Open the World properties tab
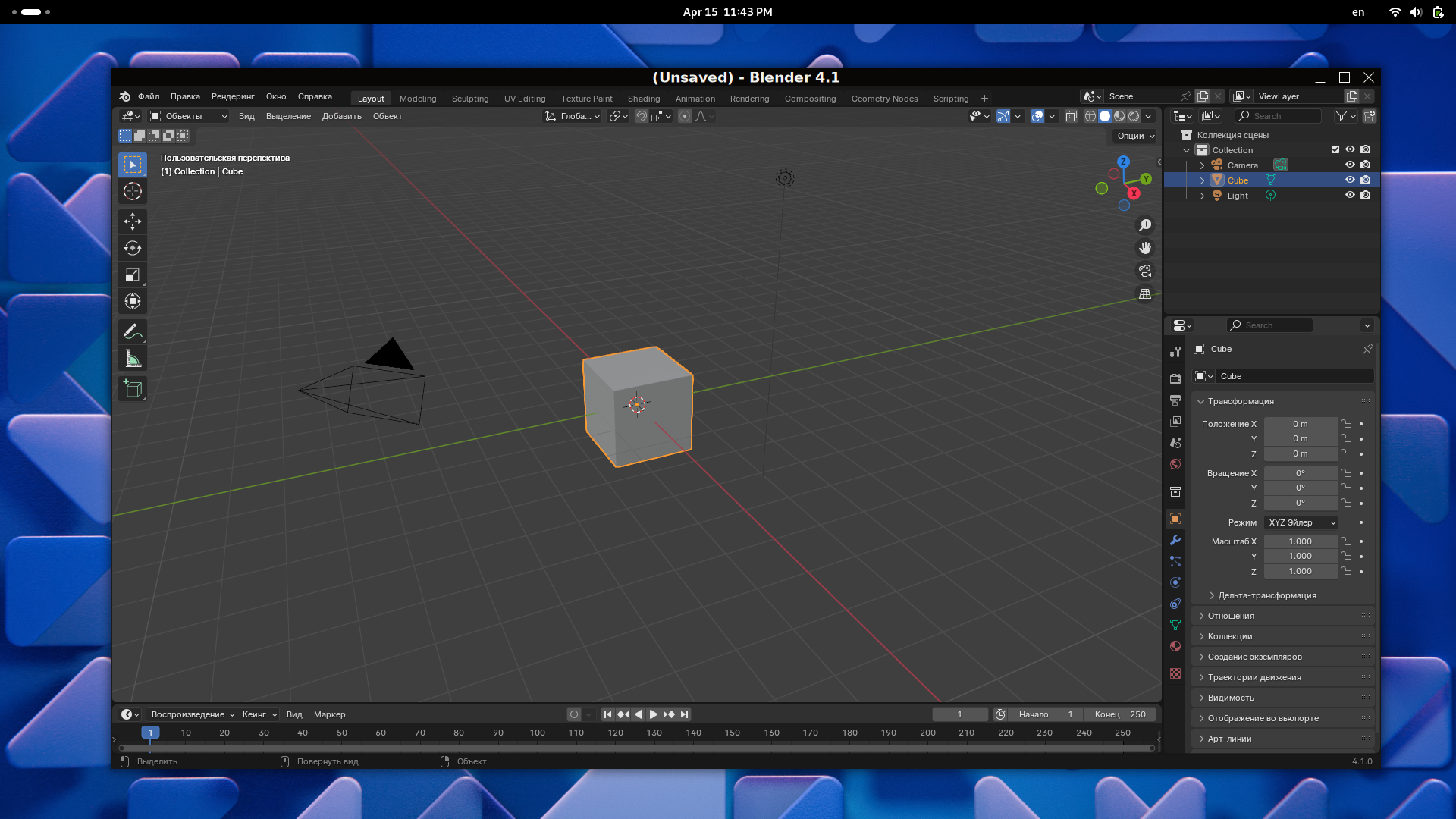This screenshot has height=819, width=1456. [1175, 464]
